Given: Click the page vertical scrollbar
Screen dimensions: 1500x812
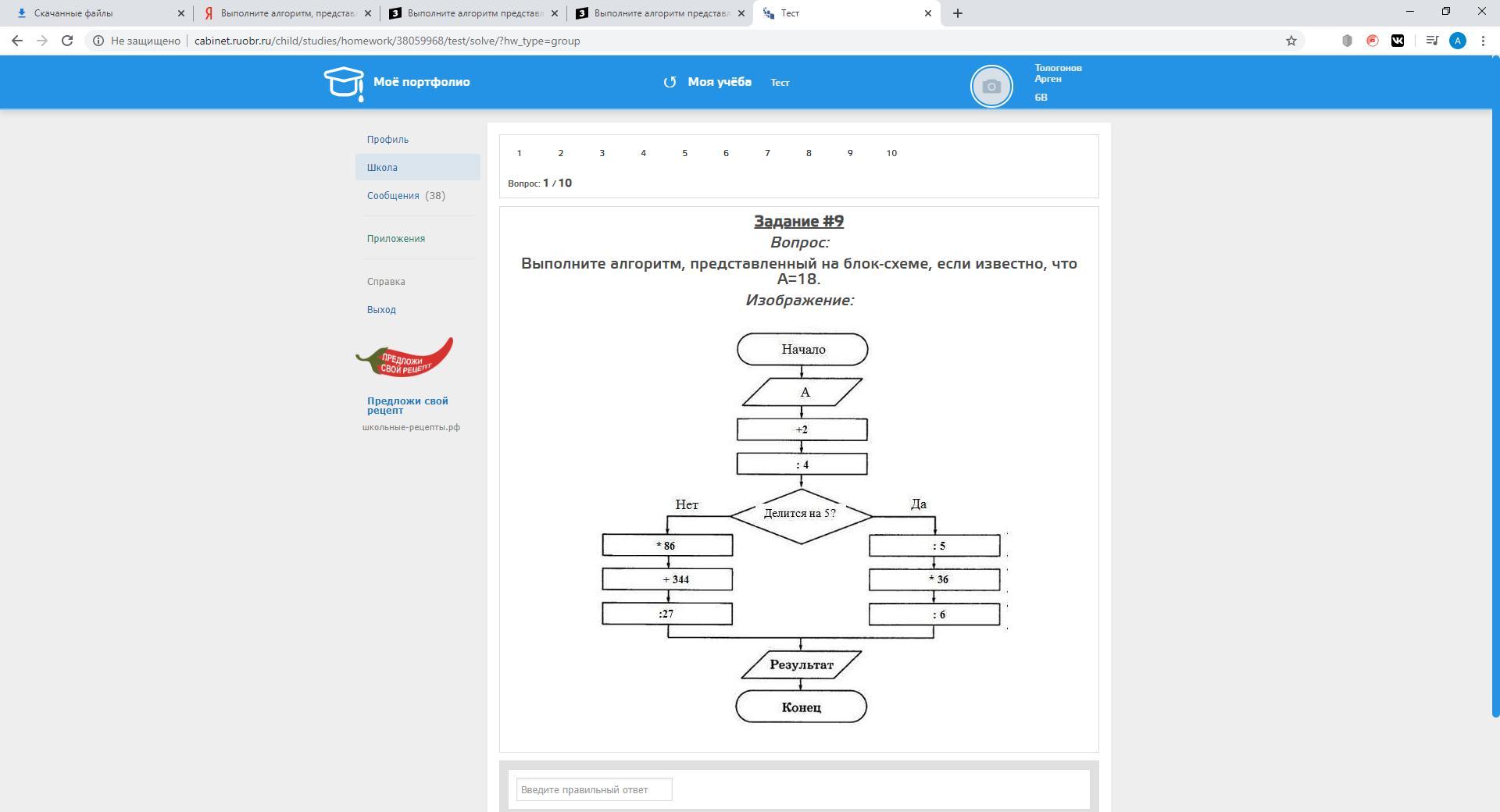Looking at the screenshot, I should coord(1495,386).
